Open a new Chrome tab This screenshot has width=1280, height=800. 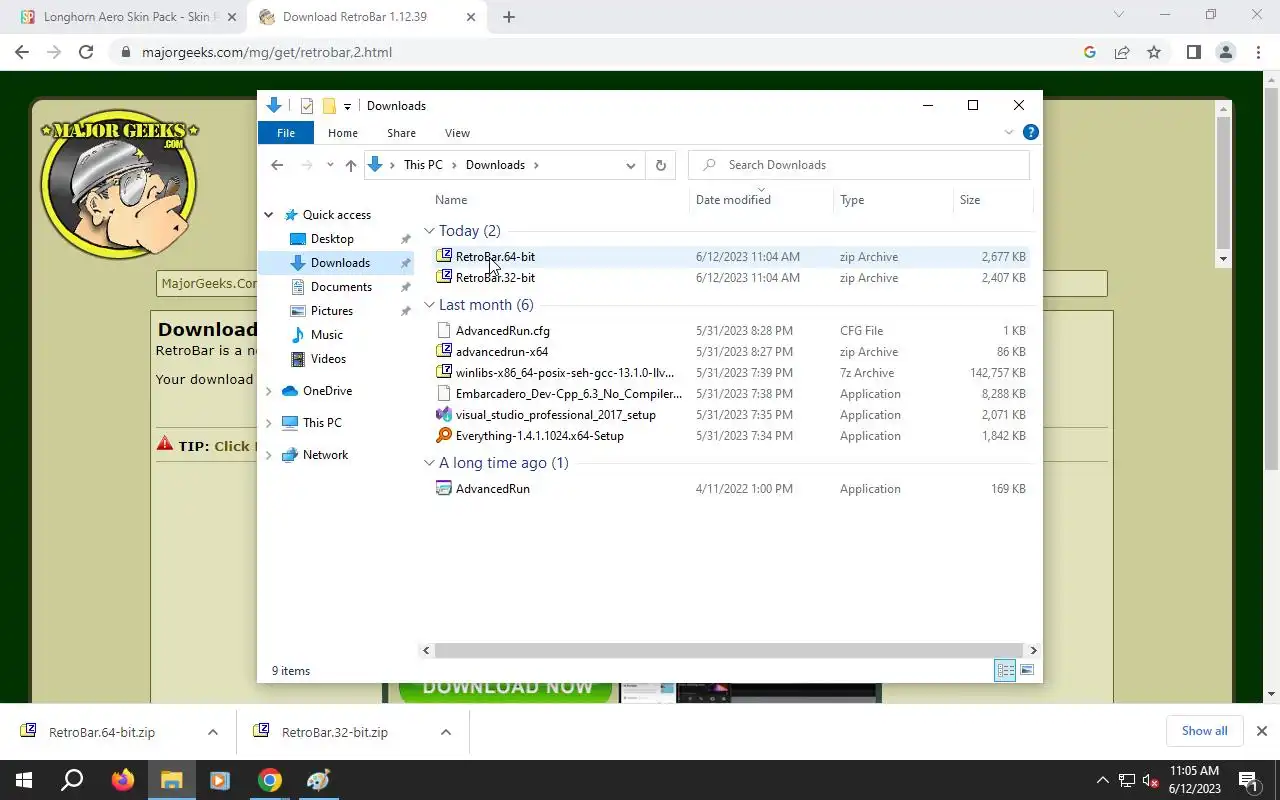[x=509, y=17]
